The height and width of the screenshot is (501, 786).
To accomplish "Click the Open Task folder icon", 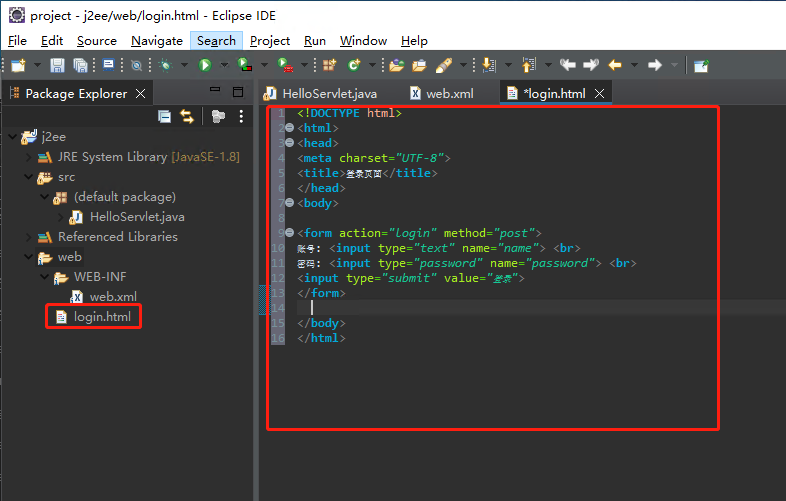I will [x=420, y=65].
